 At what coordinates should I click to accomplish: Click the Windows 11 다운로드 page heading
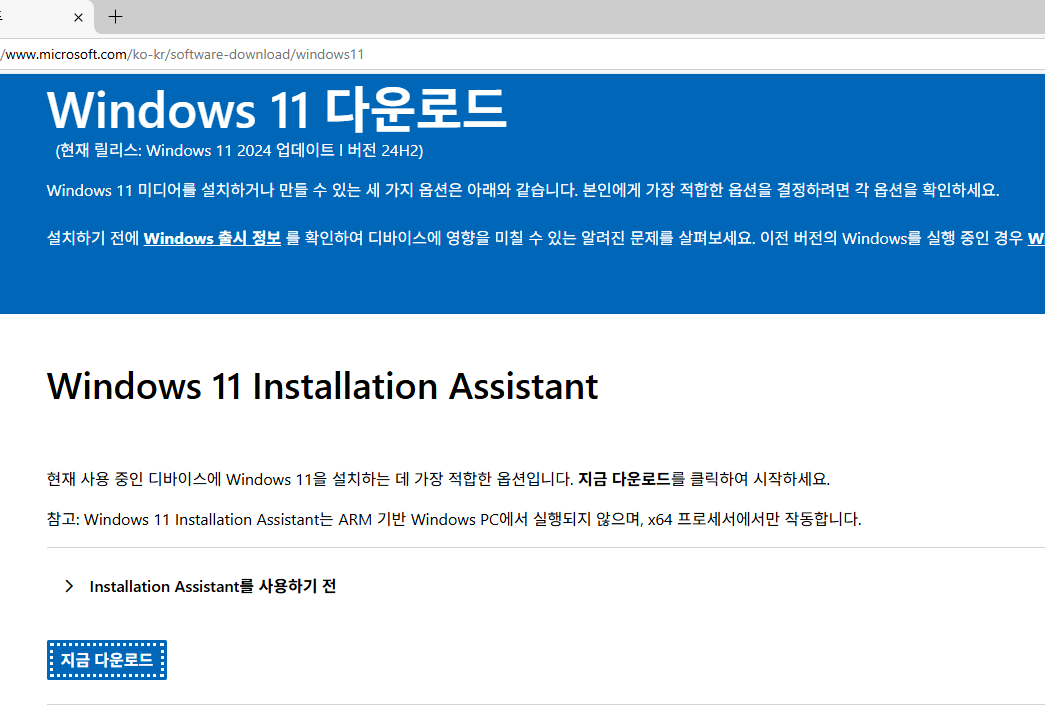tap(277, 110)
